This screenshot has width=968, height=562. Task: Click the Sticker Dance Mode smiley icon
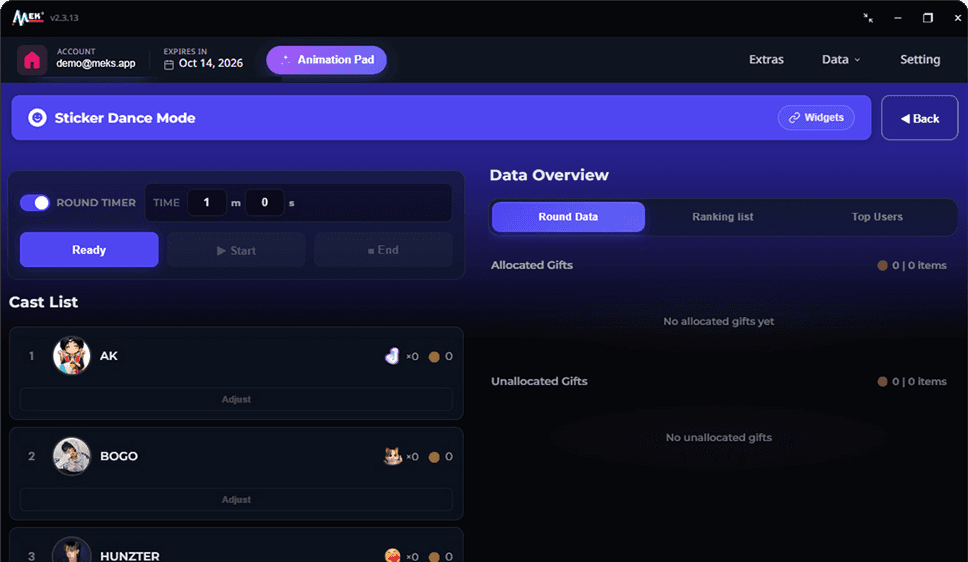pos(37,117)
